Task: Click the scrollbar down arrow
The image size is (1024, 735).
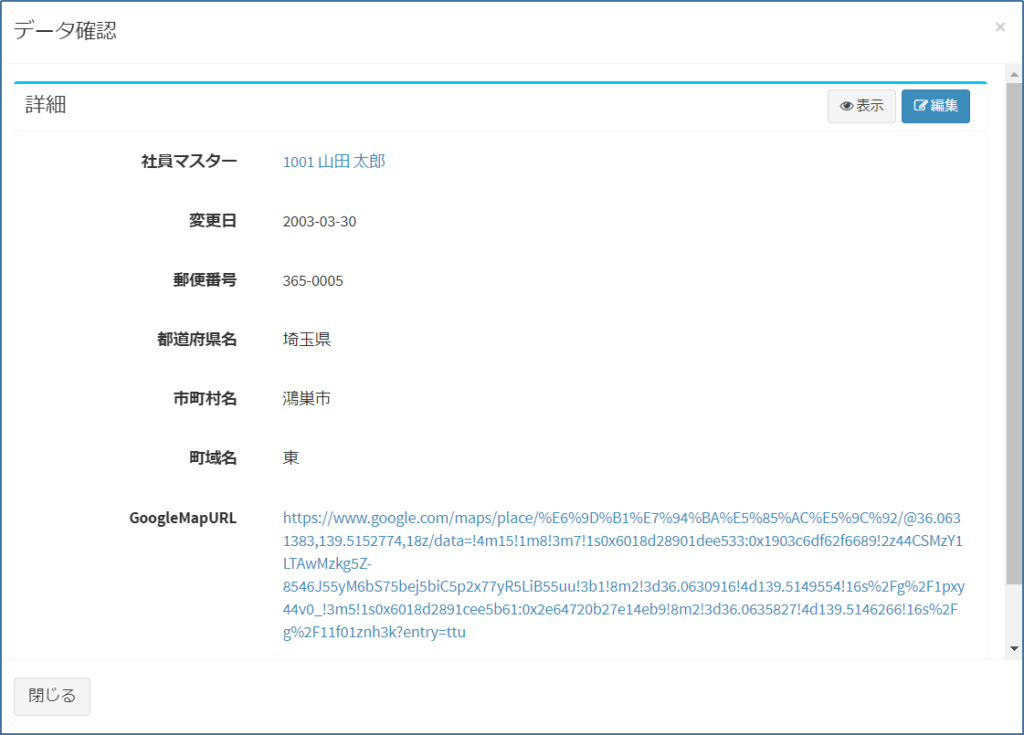Action: (1014, 648)
